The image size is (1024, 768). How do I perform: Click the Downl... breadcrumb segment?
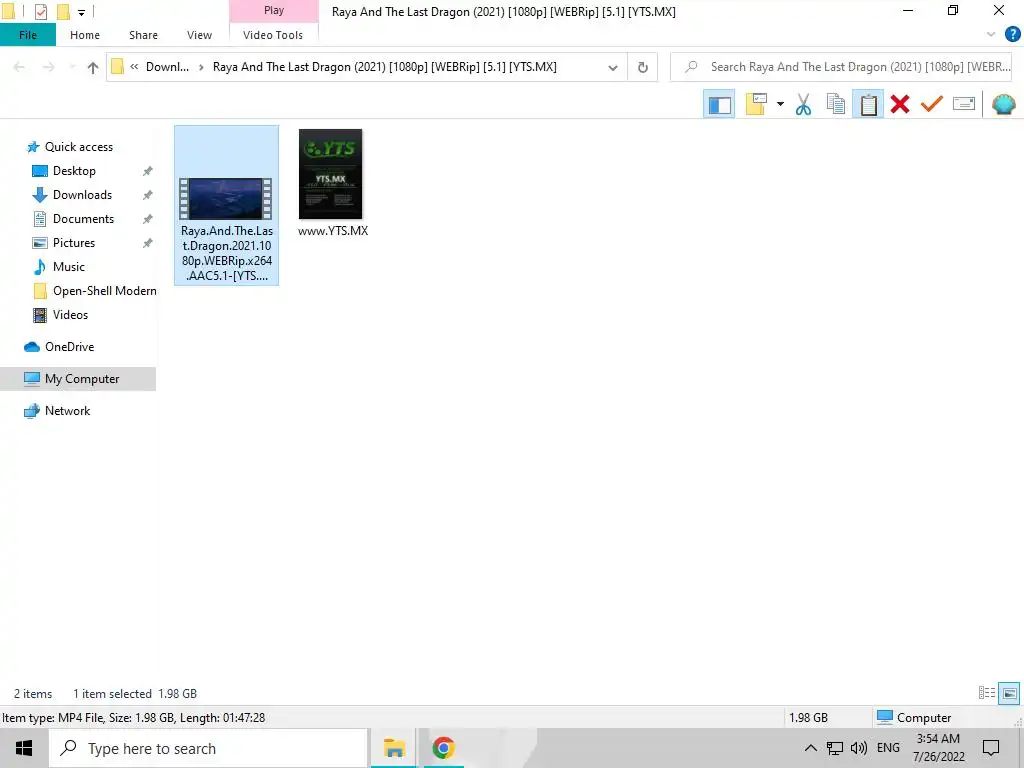pyautogui.click(x=167, y=67)
